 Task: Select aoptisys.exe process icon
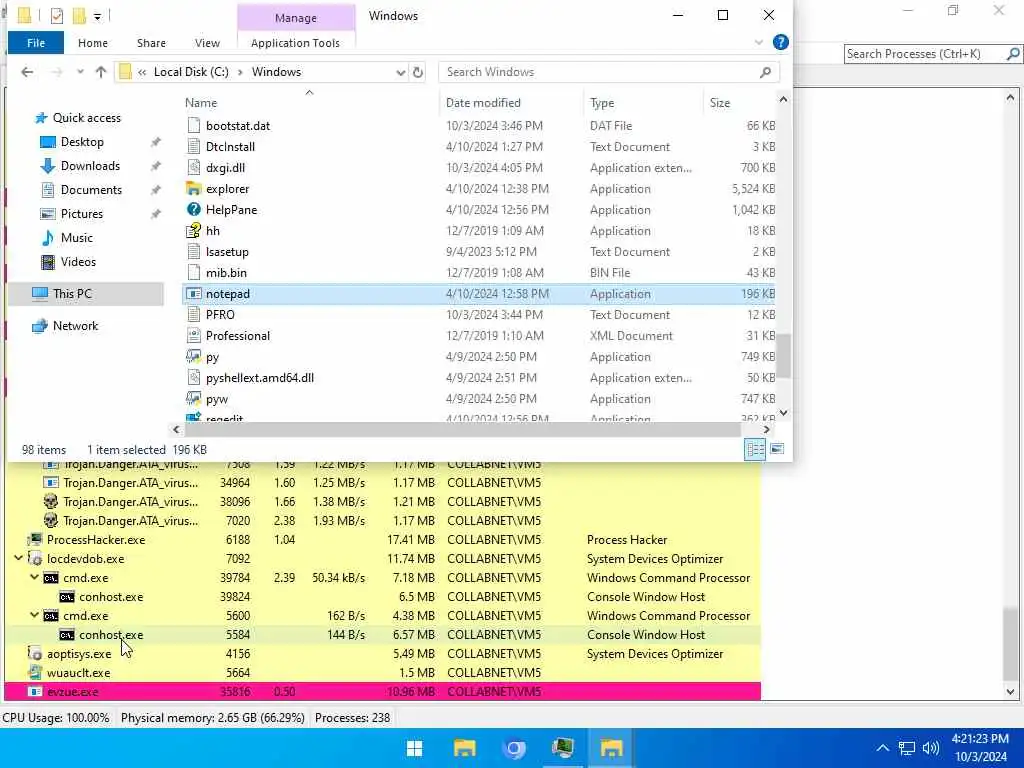[35, 654]
